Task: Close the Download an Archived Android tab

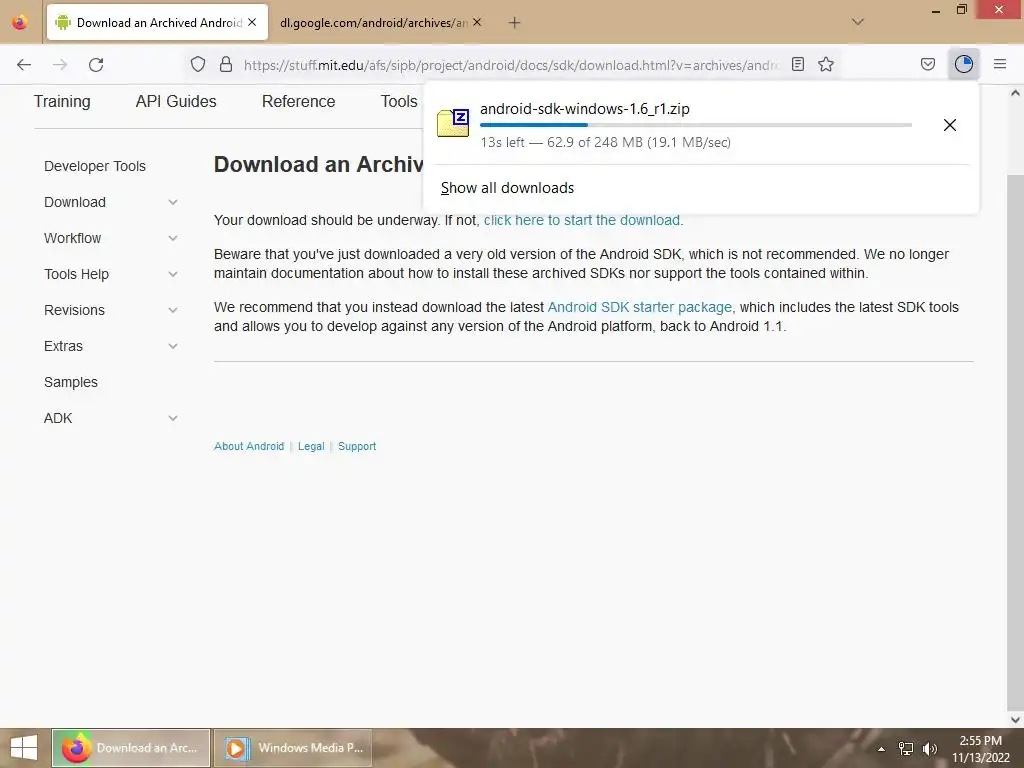Action: pyautogui.click(x=252, y=22)
